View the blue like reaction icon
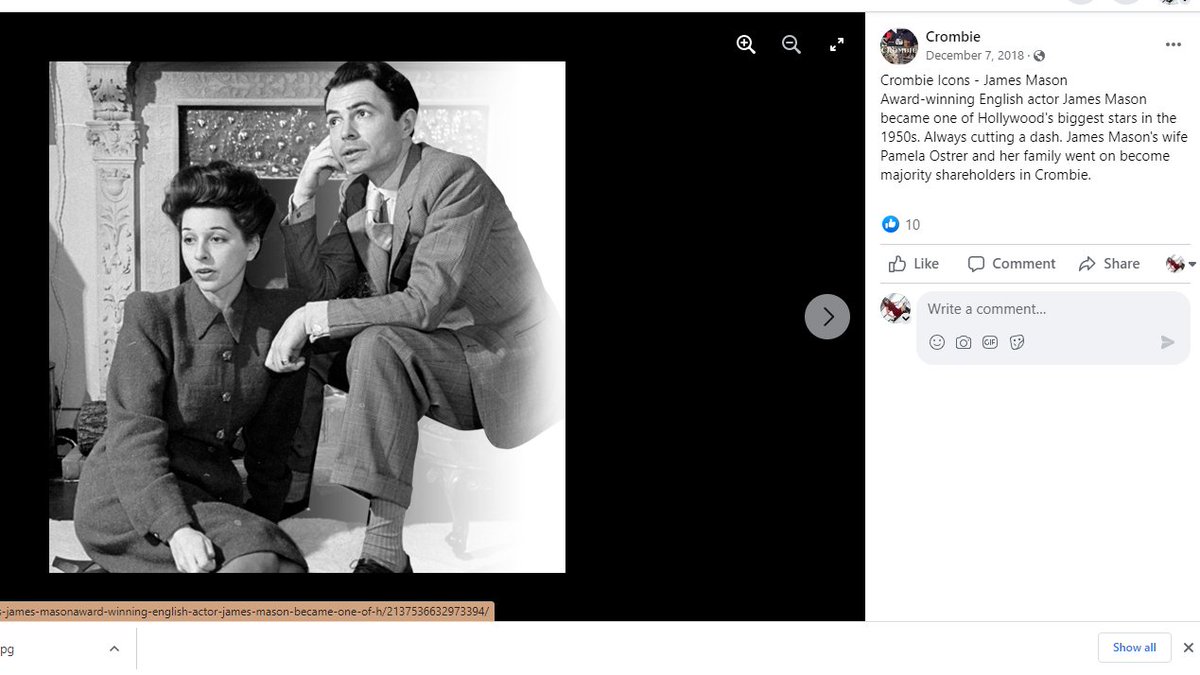 [890, 224]
